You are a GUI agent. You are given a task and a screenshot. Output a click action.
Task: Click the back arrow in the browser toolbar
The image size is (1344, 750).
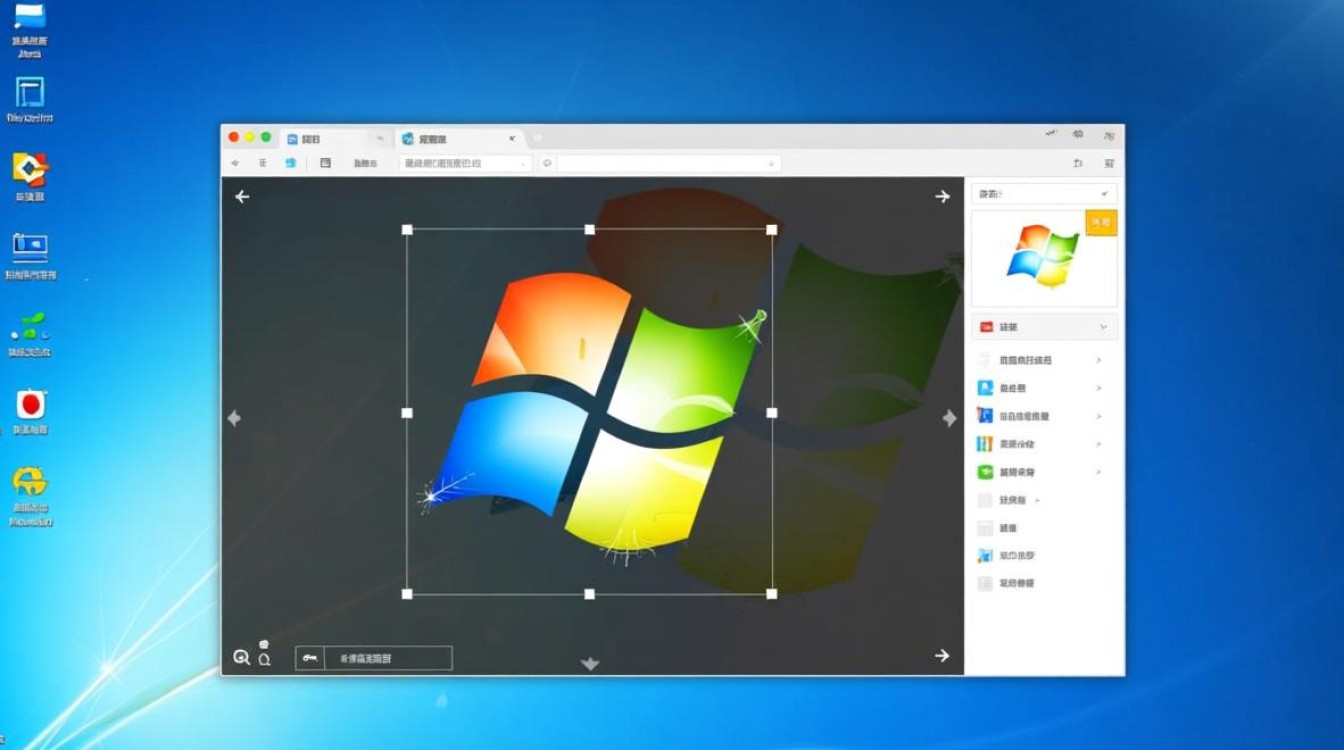click(x=236, y=162)
